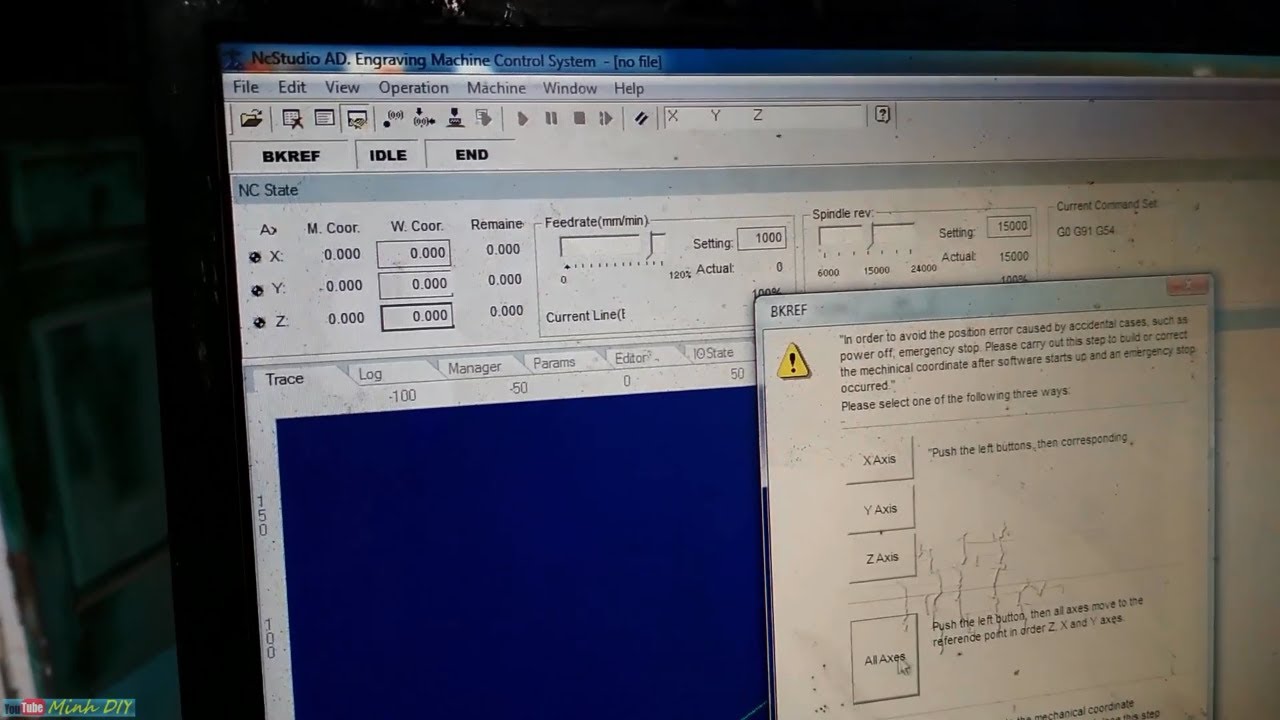Click the Z remaining distance value

[506, 311]
